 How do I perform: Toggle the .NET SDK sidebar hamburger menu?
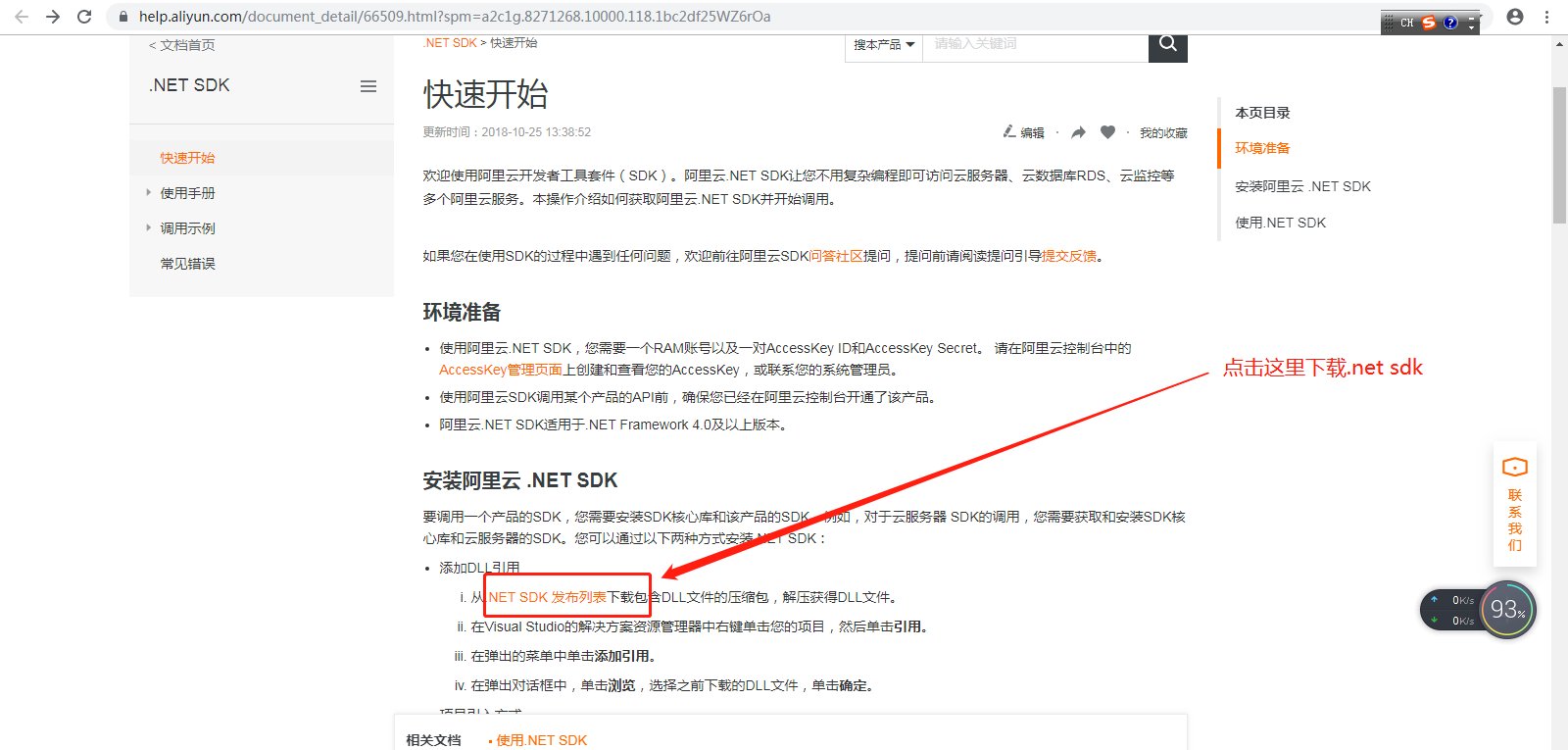click(x=368, y=86)
